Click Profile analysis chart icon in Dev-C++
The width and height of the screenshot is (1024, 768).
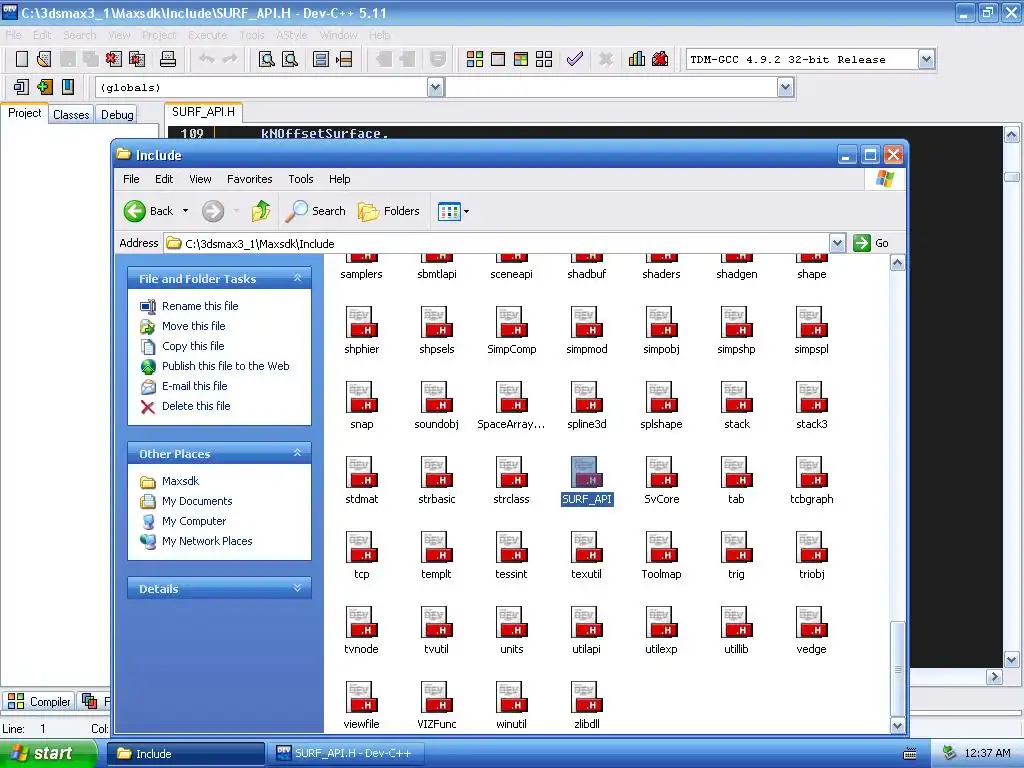pos(637,59)
